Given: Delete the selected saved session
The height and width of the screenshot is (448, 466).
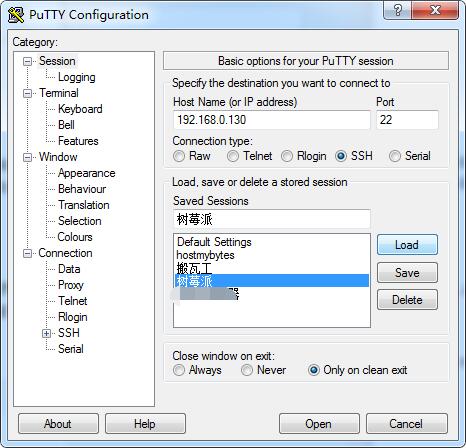Looking at the screenshot, I should click(x=407, y=300).
